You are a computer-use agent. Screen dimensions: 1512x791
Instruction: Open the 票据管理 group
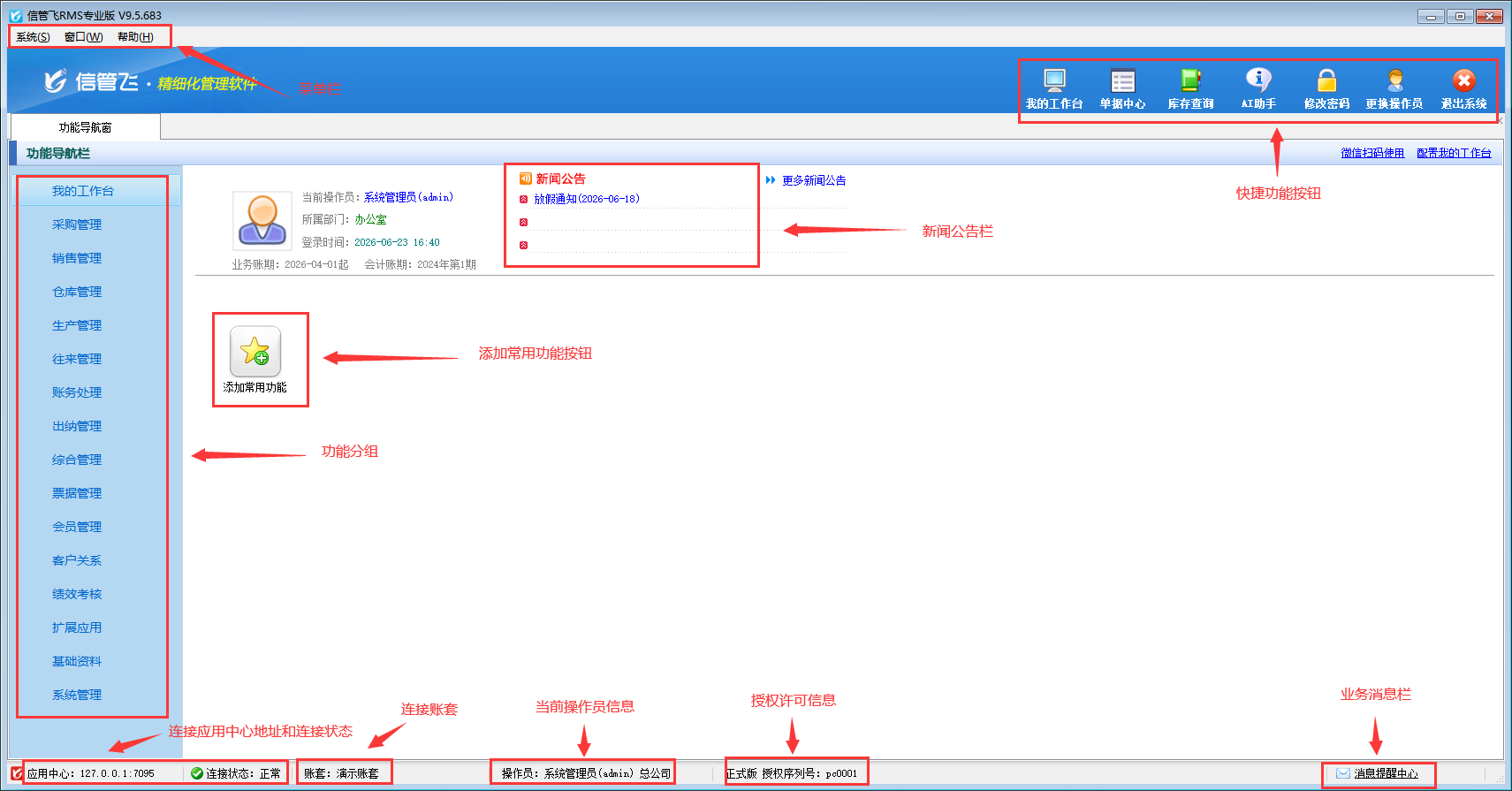coord(77,493)
